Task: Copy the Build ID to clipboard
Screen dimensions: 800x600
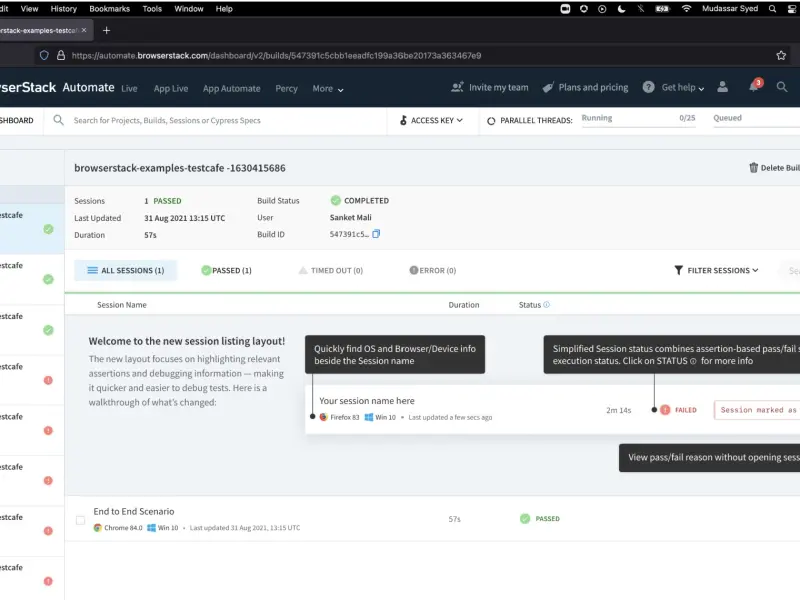Action: coord(376,234)
